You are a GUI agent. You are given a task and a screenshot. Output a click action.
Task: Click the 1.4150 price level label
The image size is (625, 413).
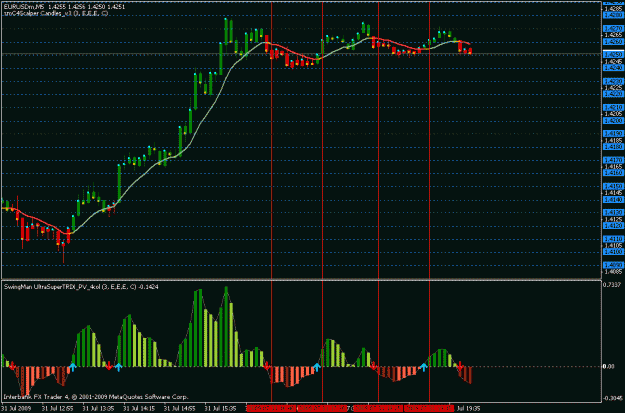(x=613, y=186)
